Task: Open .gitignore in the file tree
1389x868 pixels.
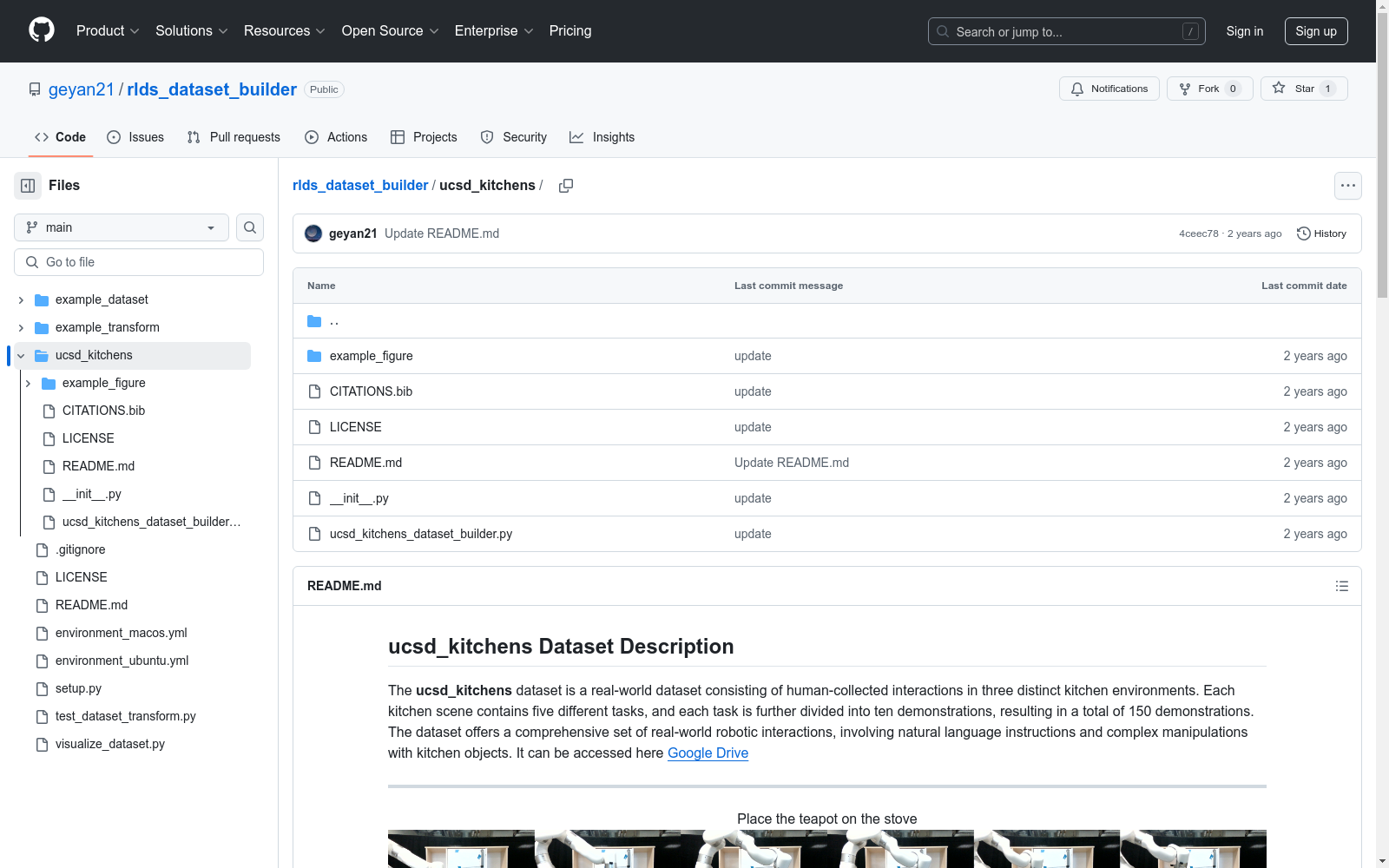Action: click(x=80, y=549)
